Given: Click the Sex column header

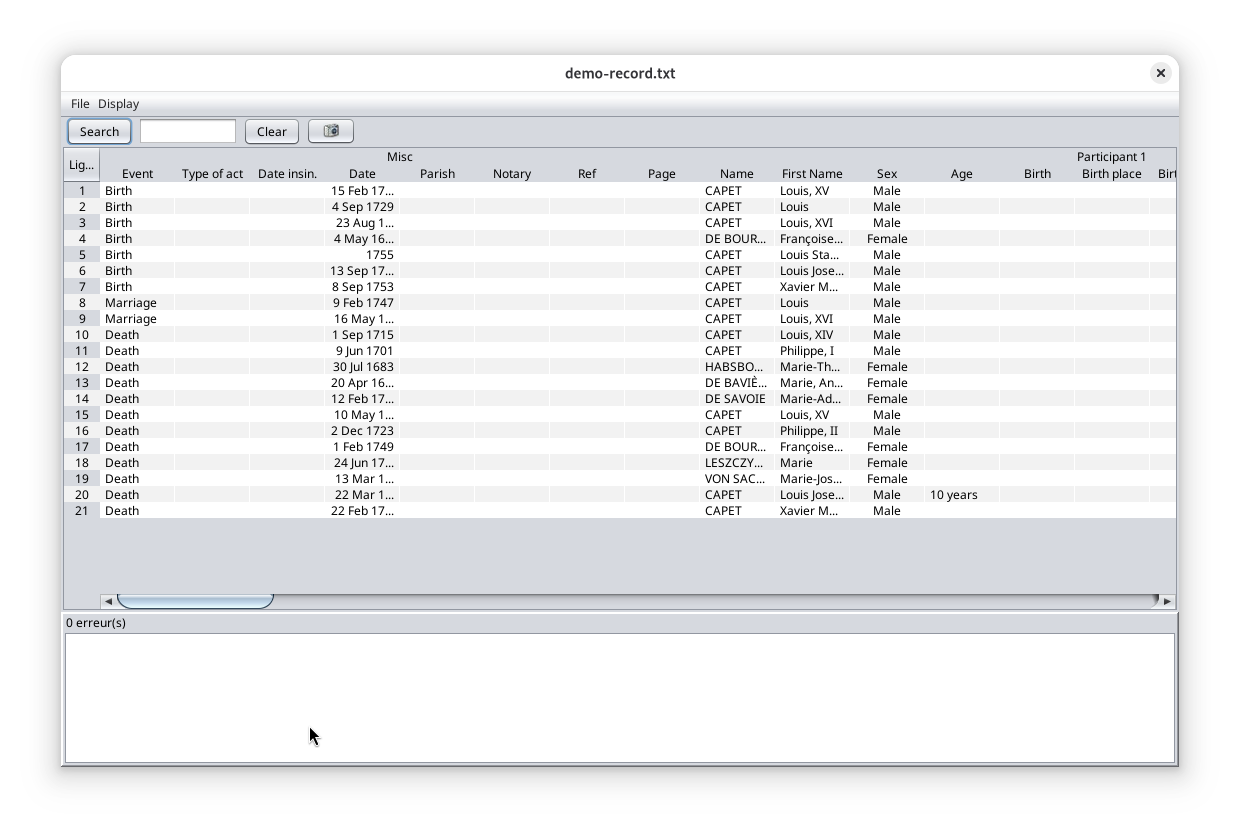Looking at the screenshot, I should [x=887, y=174].
